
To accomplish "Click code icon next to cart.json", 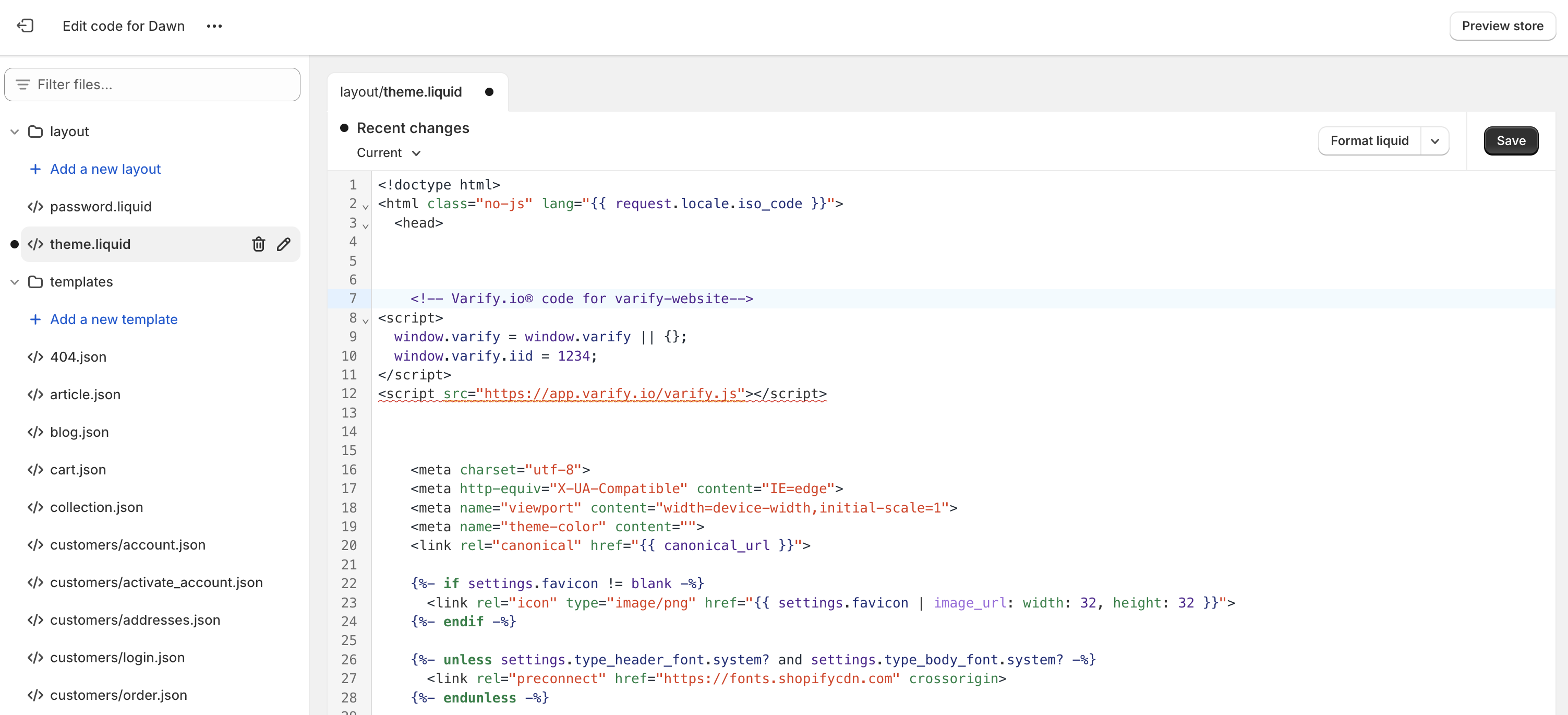I will pyautogui.click(x=35, y=470).
